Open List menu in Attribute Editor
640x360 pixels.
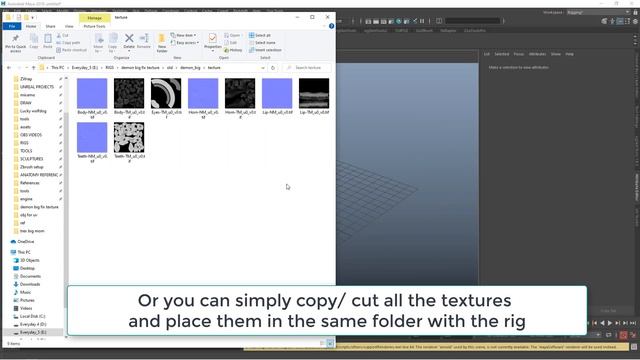click(x=487, y=54)
